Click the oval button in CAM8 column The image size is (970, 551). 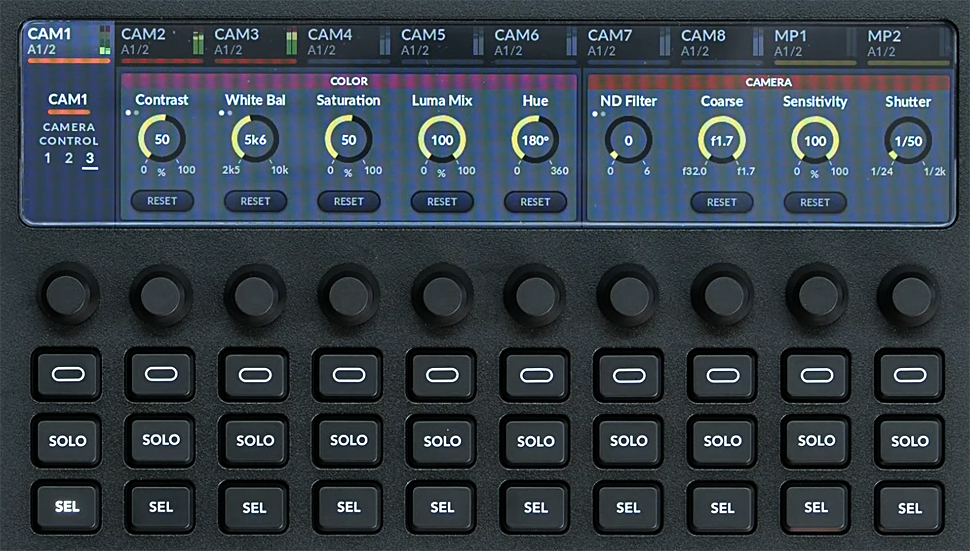point(723,375)
